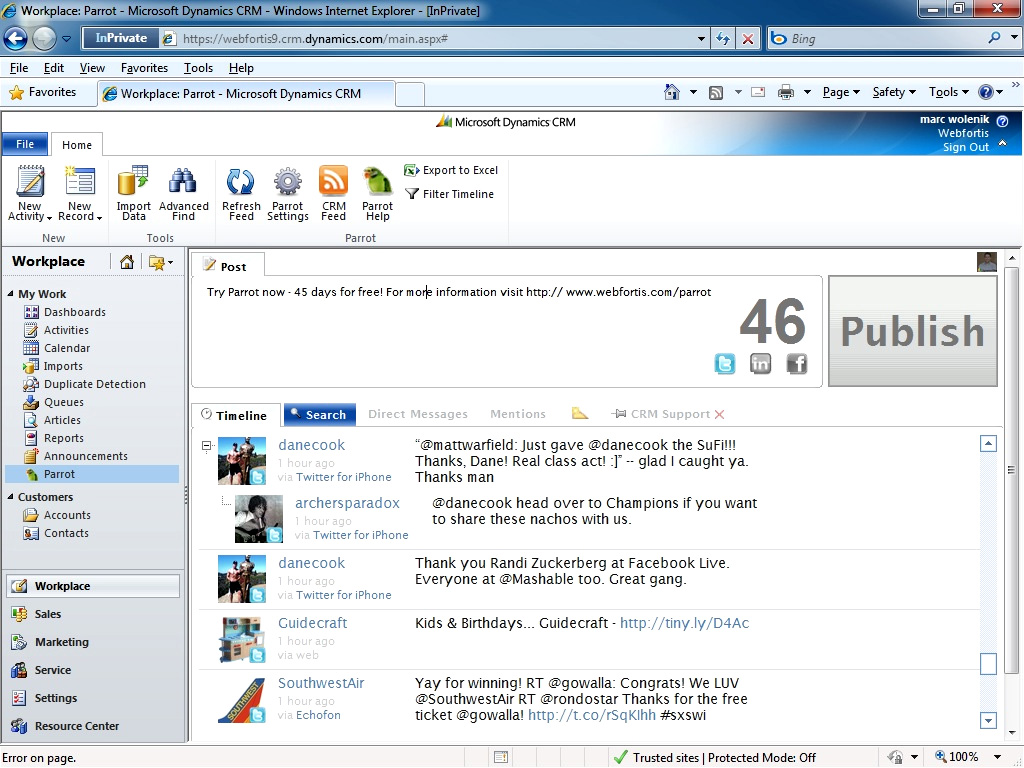This screenshot has width=1024, height=768.
Task: Launch the Import Data tool
Action: [133, 193]
